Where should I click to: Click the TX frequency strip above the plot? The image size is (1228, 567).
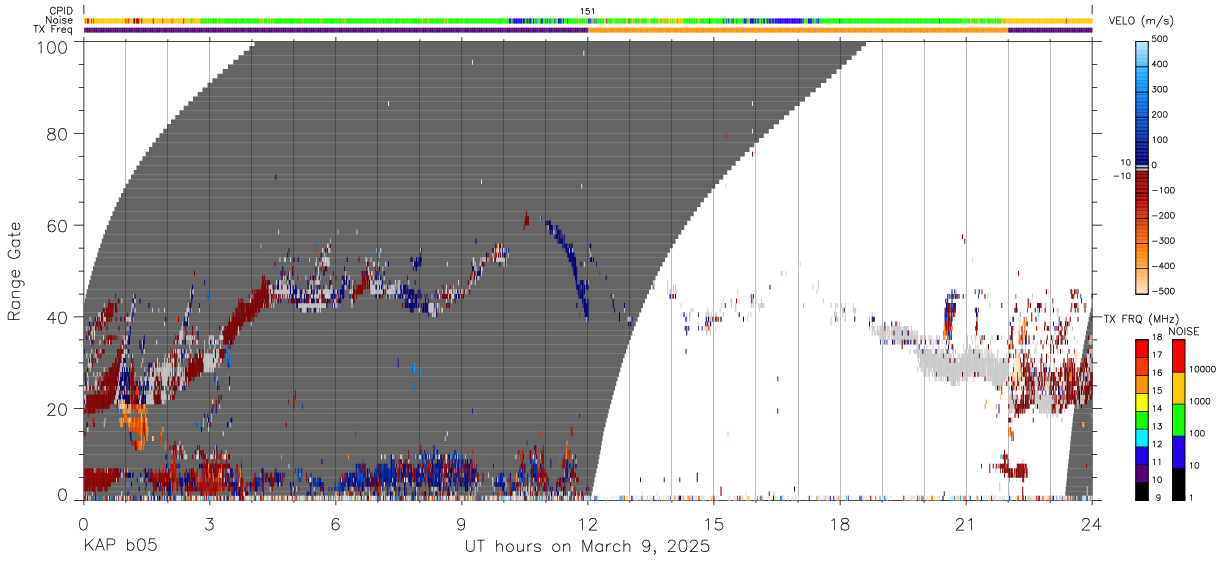coord(588,30)
